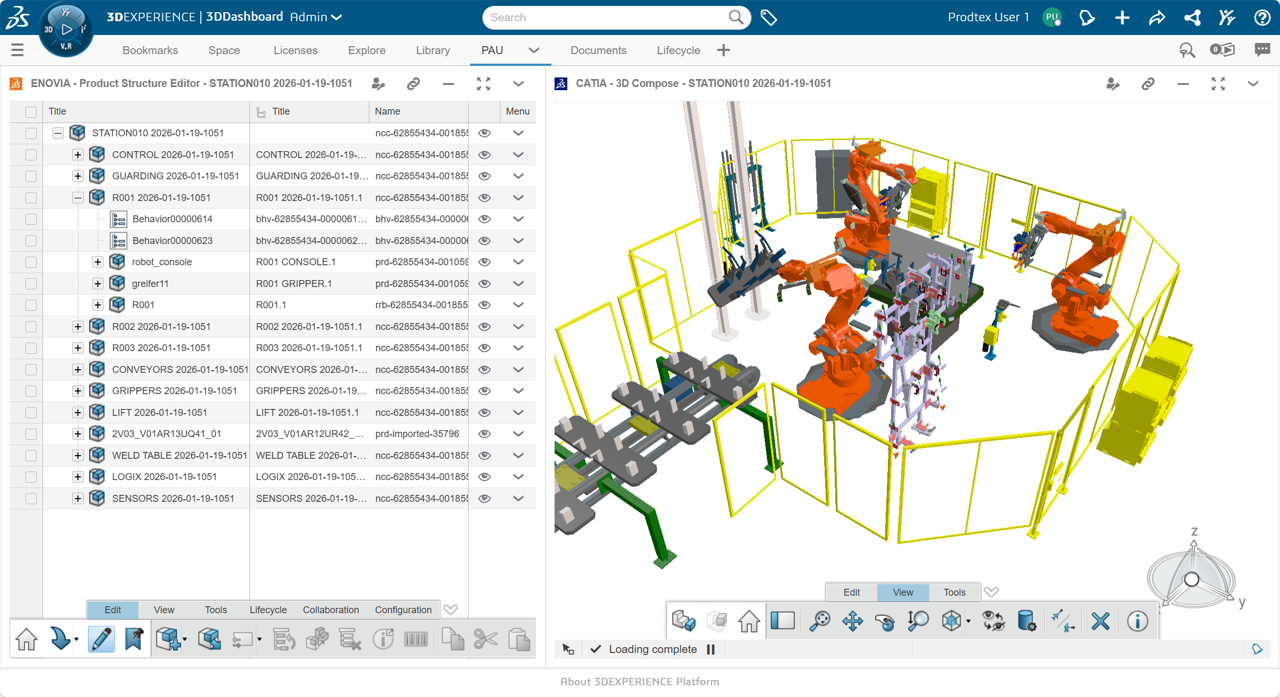This screenshot has width=1280, height=697.
Task: Click Prodtex User 1 name
Action: tap(988, 17)
